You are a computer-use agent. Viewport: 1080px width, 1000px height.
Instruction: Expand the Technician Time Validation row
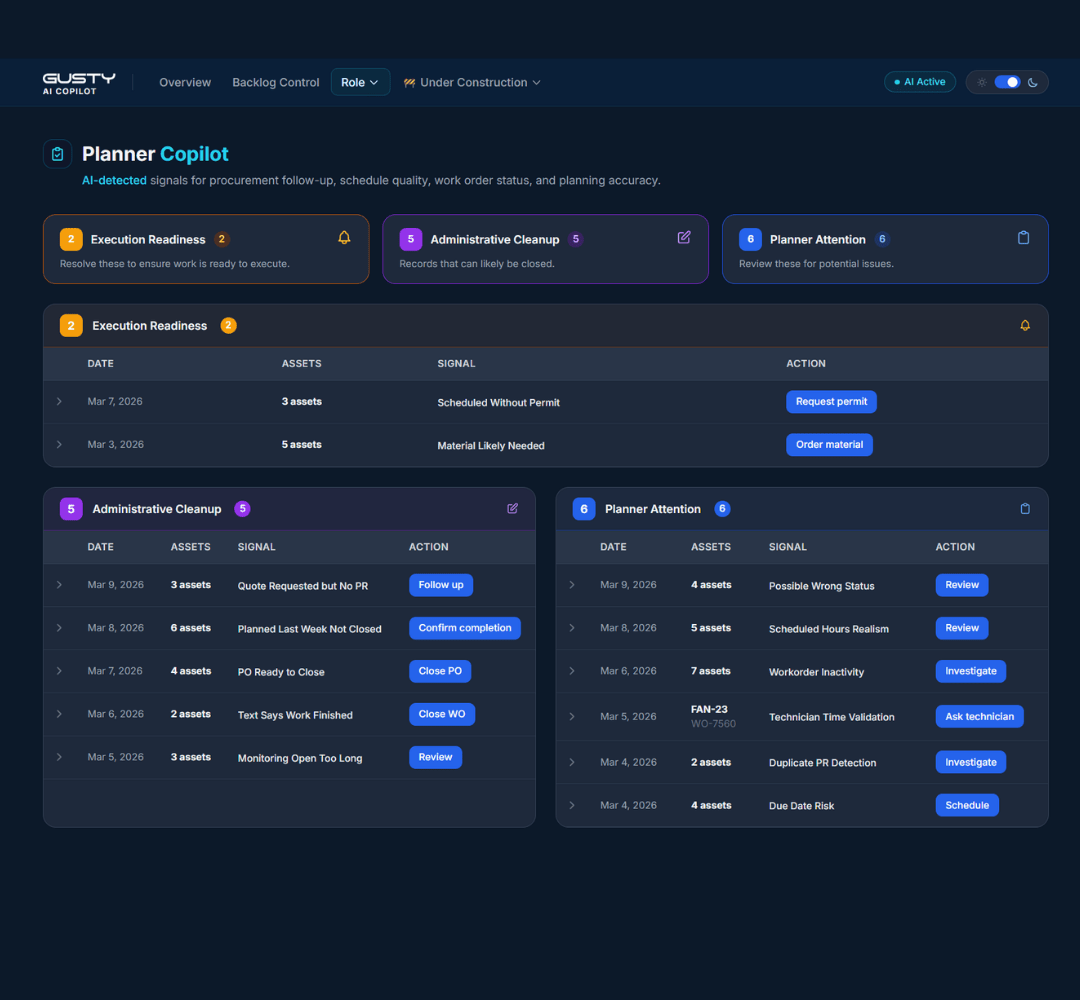pyautogui.click(x=571, y=716)
